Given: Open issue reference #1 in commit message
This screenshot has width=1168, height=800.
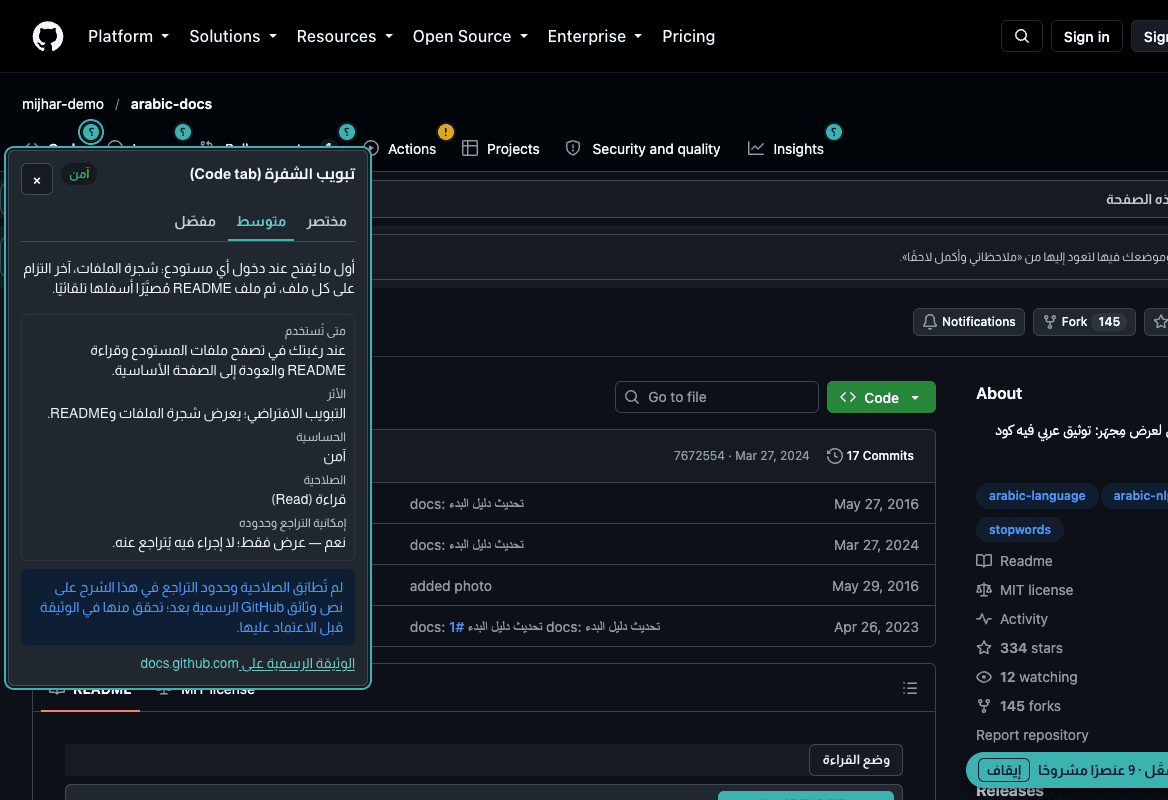Looking at the screenshot, I should click(x=456, y=627).
